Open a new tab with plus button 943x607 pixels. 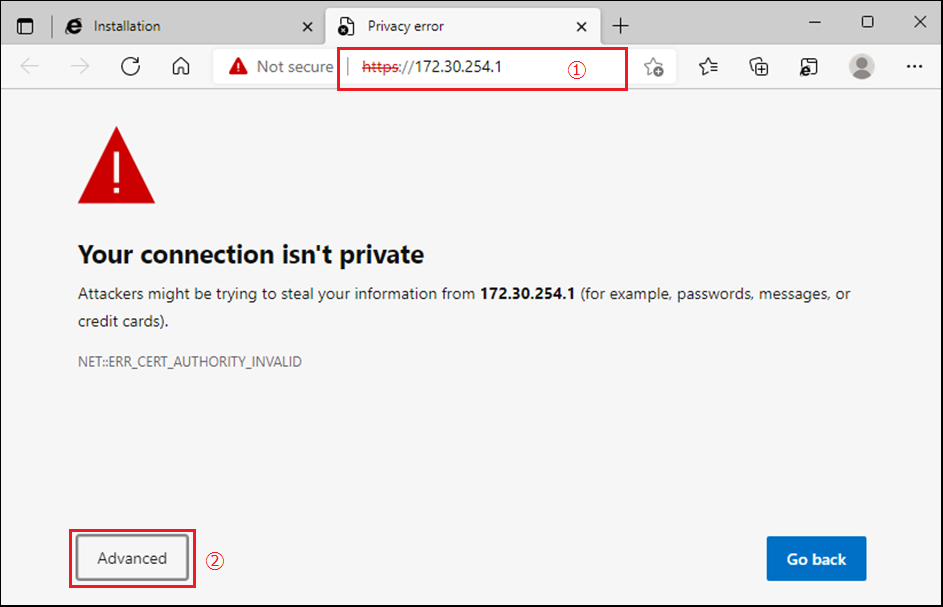621,26
